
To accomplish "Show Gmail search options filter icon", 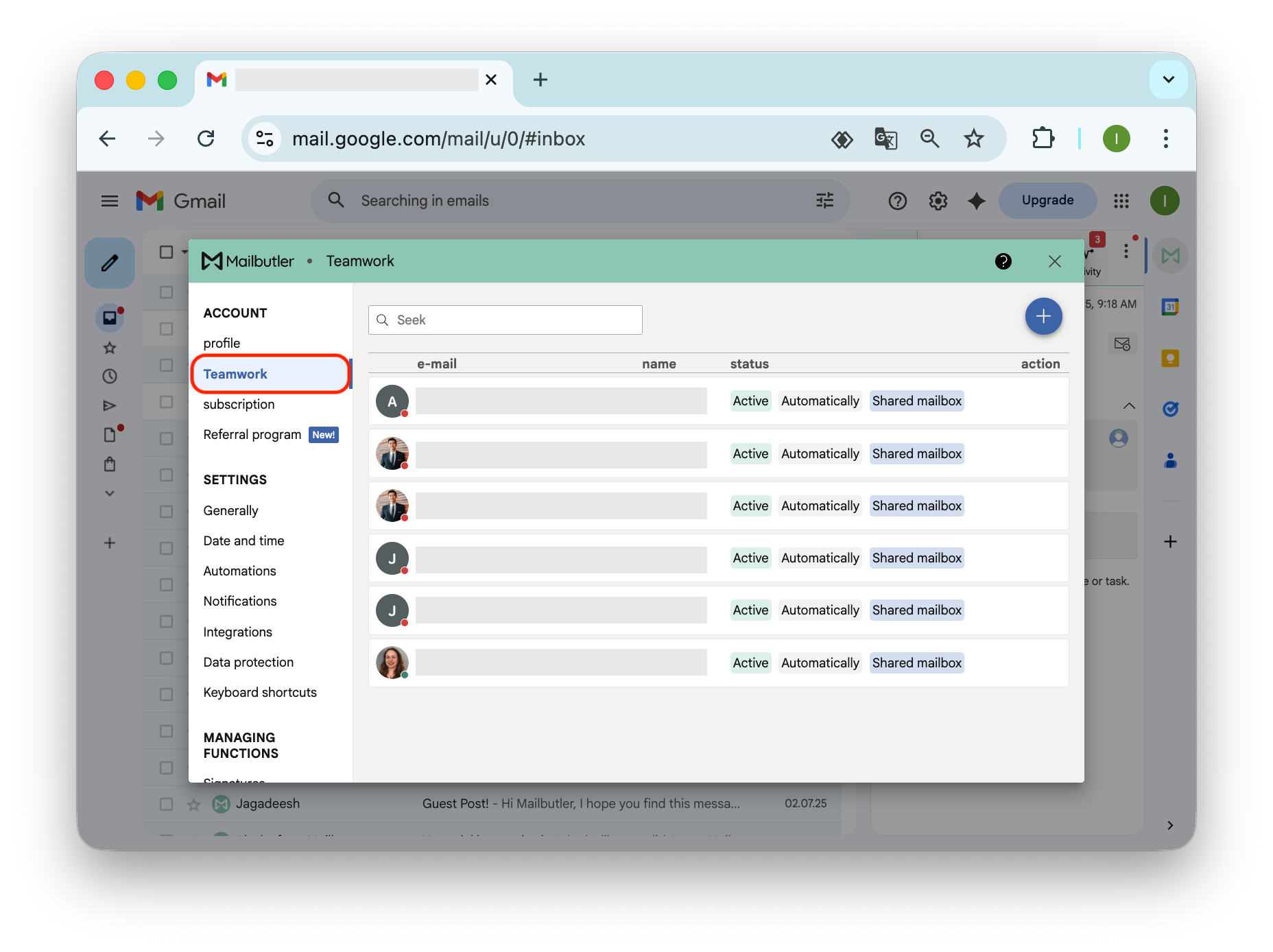I will [825, 200].
